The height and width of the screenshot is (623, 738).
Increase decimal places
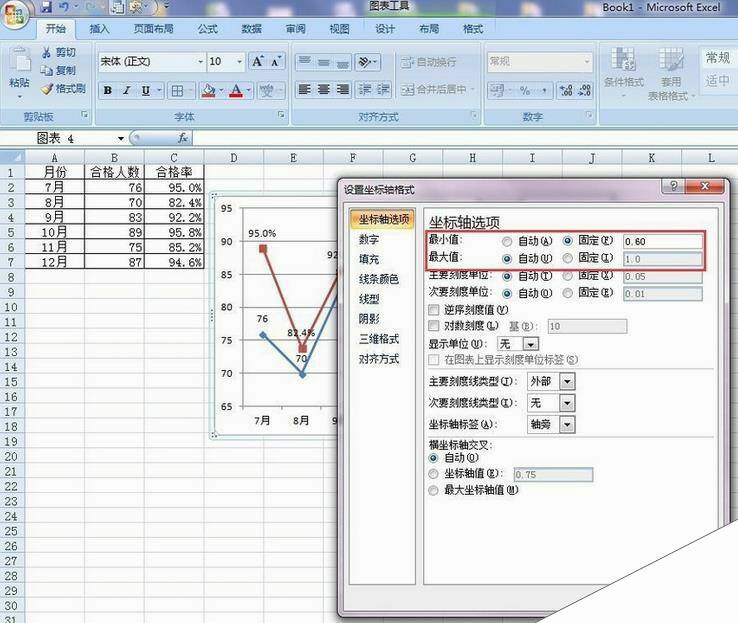coord(565,90)
